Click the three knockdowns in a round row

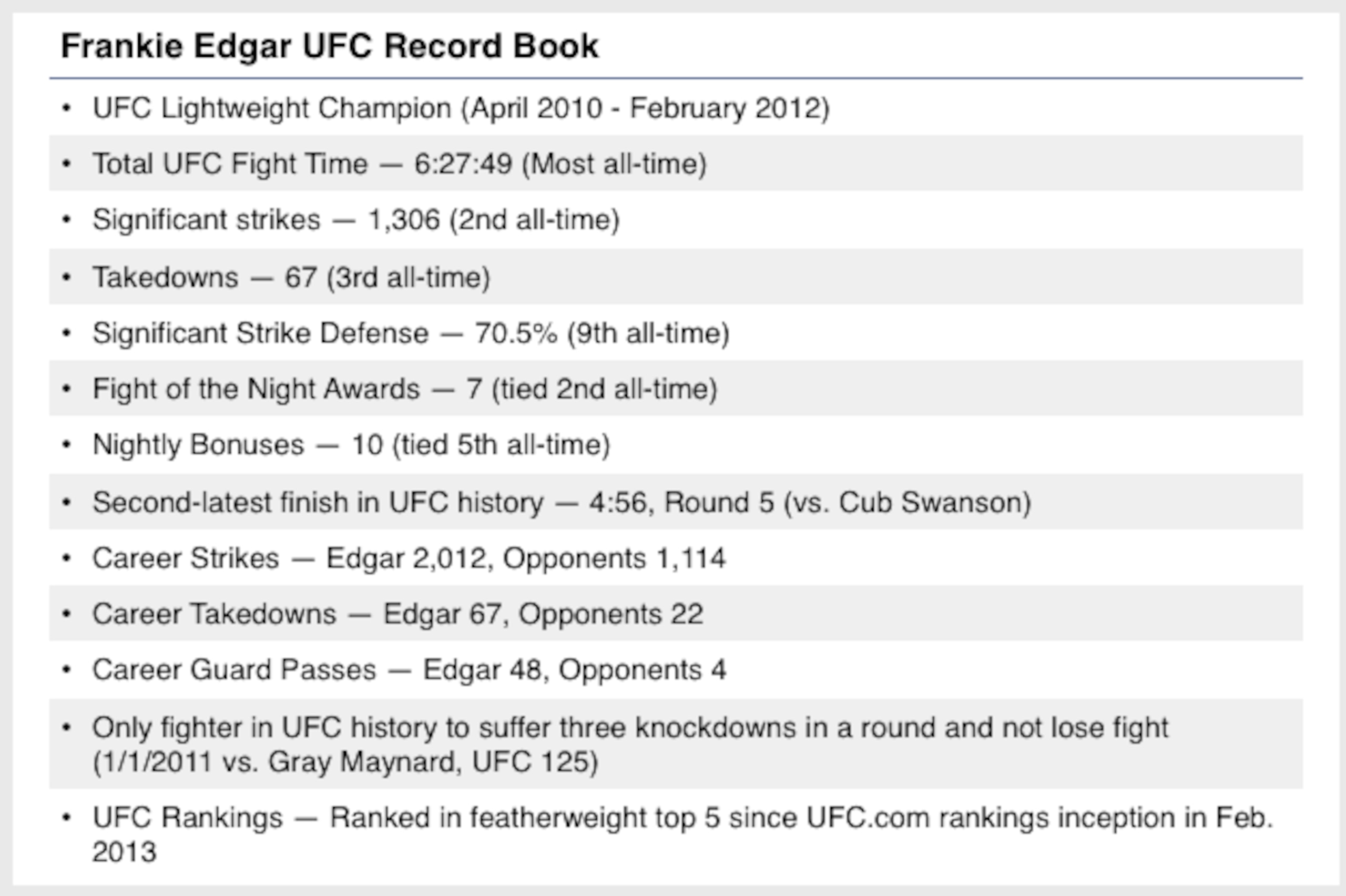tap(676, 744)
